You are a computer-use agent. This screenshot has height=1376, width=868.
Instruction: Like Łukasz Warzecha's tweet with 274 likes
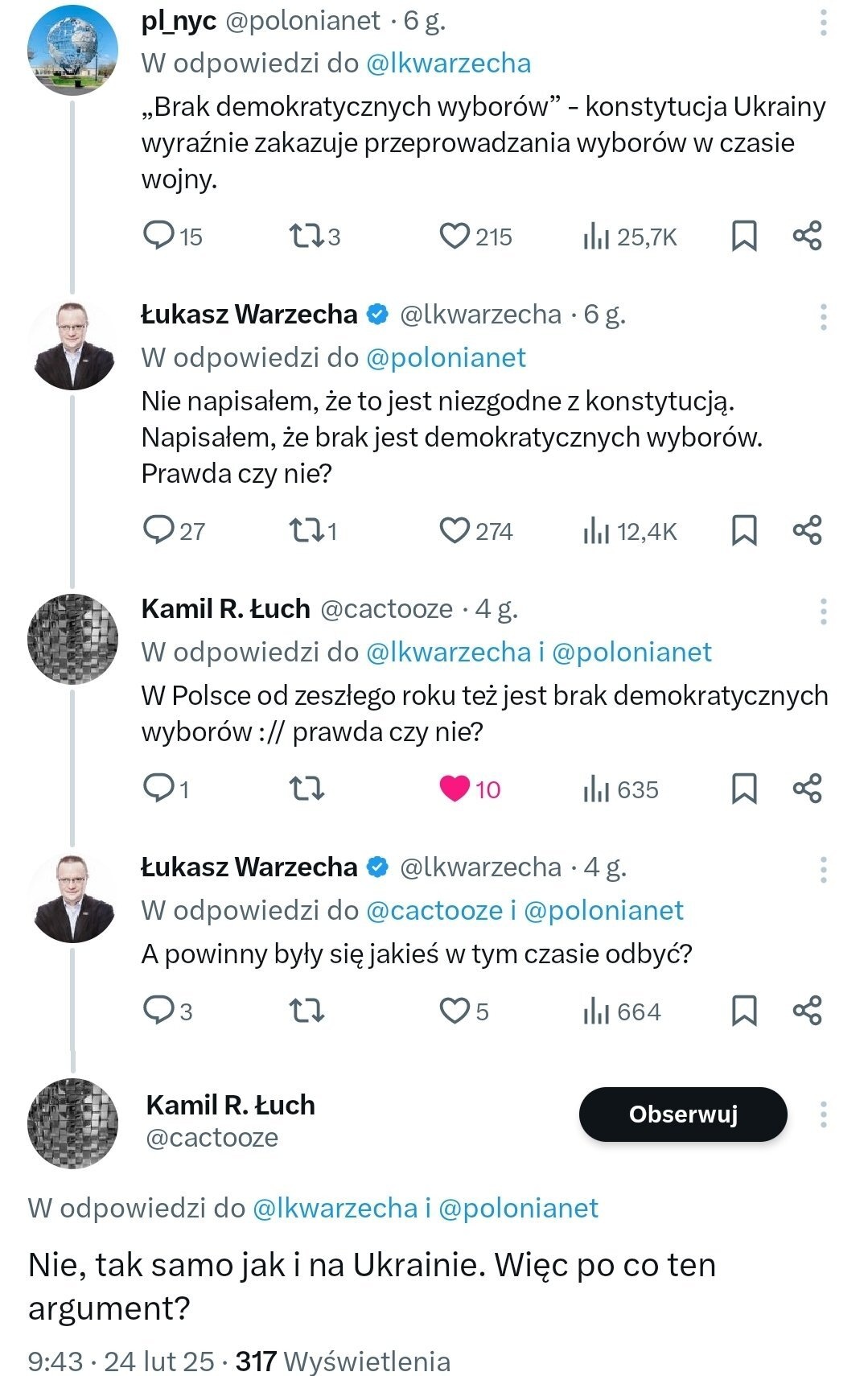[x=455, y=531]
